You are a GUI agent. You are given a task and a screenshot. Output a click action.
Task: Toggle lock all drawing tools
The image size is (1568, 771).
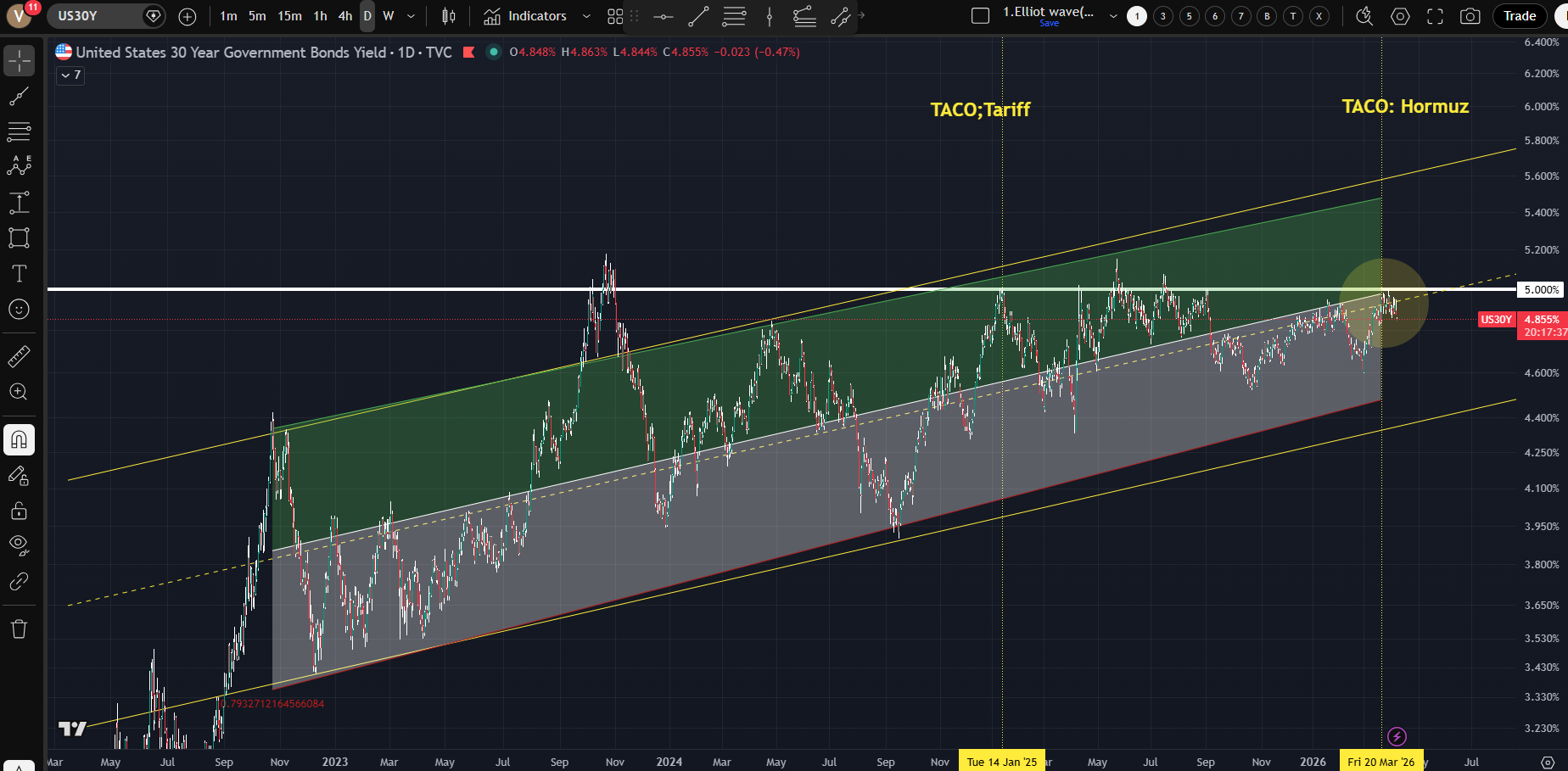(x=19, y=511)
